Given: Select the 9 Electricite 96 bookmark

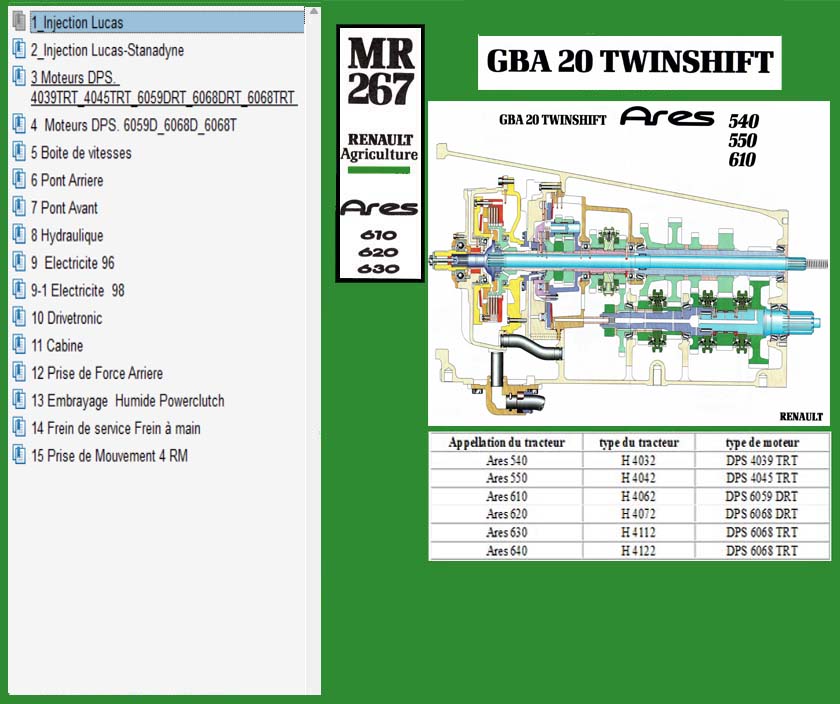Looking at the screenshot, I should 73,263.
